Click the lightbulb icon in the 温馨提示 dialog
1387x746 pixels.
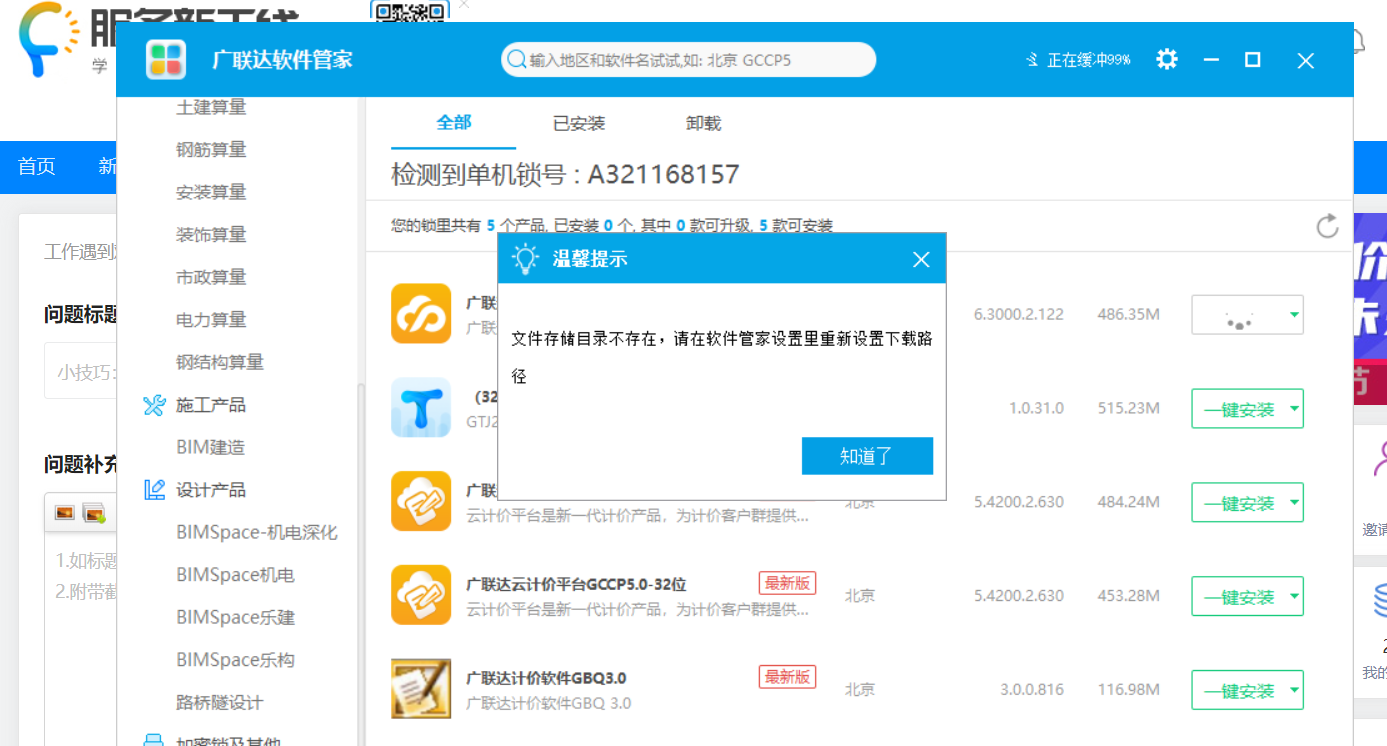525,259
